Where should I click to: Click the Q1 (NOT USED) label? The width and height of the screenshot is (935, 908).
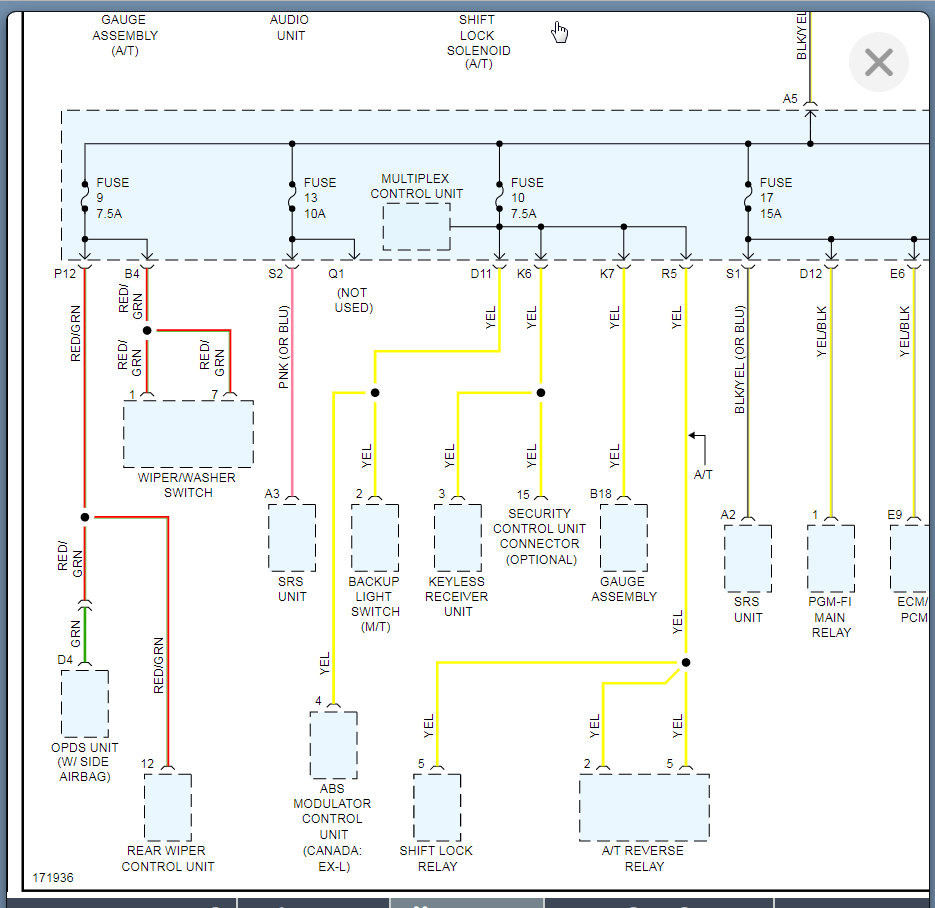[x=352, y=291]
